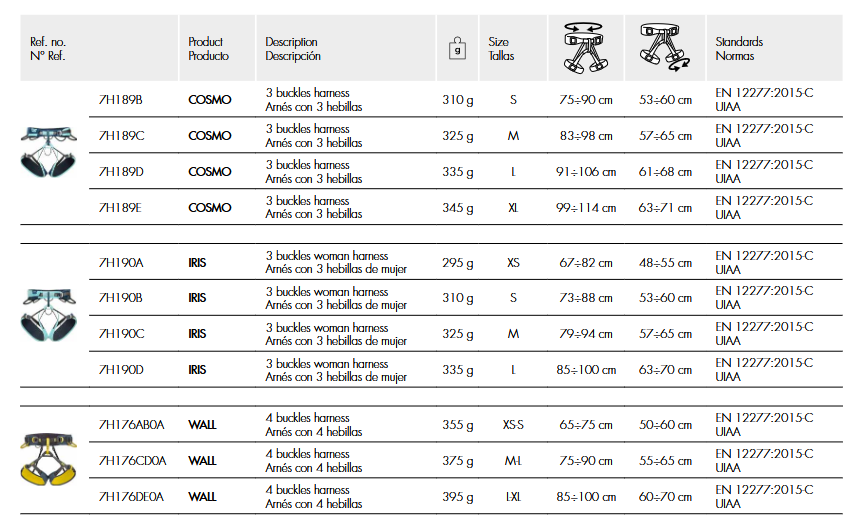The image size is (856, 523).
Task: Click COSMO product name in XL row
Action: point(209,208)
